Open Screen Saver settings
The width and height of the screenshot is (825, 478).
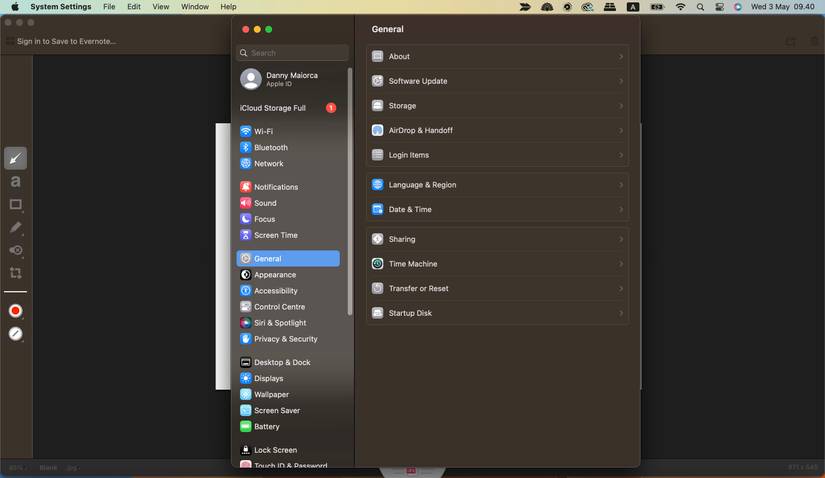pyautogui.click(x=288, y=411)
